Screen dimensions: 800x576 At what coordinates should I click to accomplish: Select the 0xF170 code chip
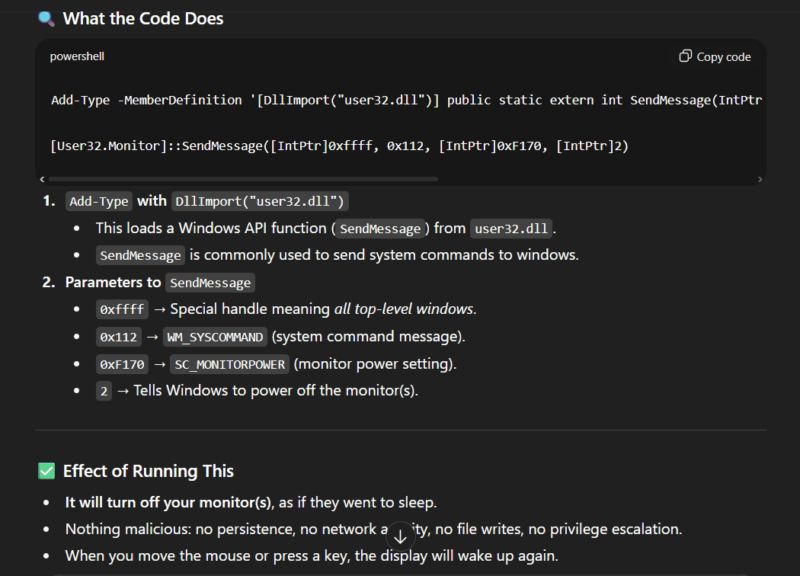tap(121, 364)
